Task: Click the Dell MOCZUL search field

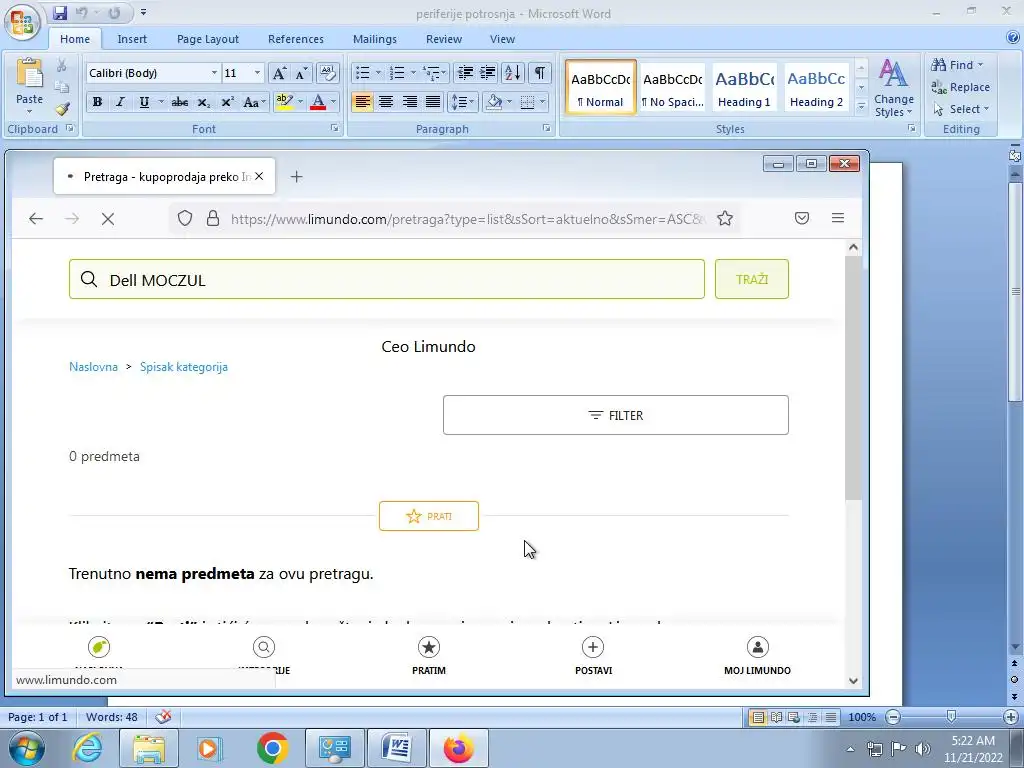Action: 387,280
